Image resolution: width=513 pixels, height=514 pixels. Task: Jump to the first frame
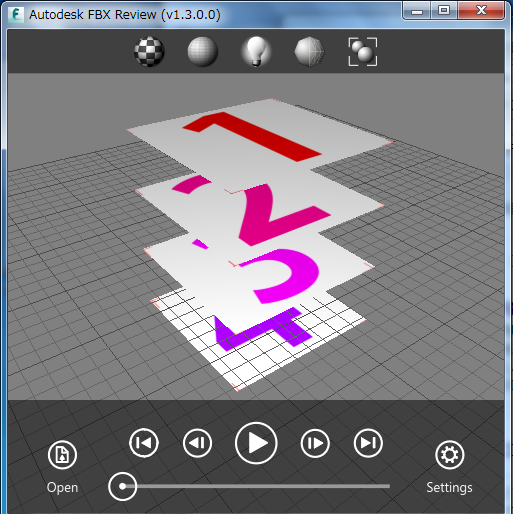pos(144,443)
